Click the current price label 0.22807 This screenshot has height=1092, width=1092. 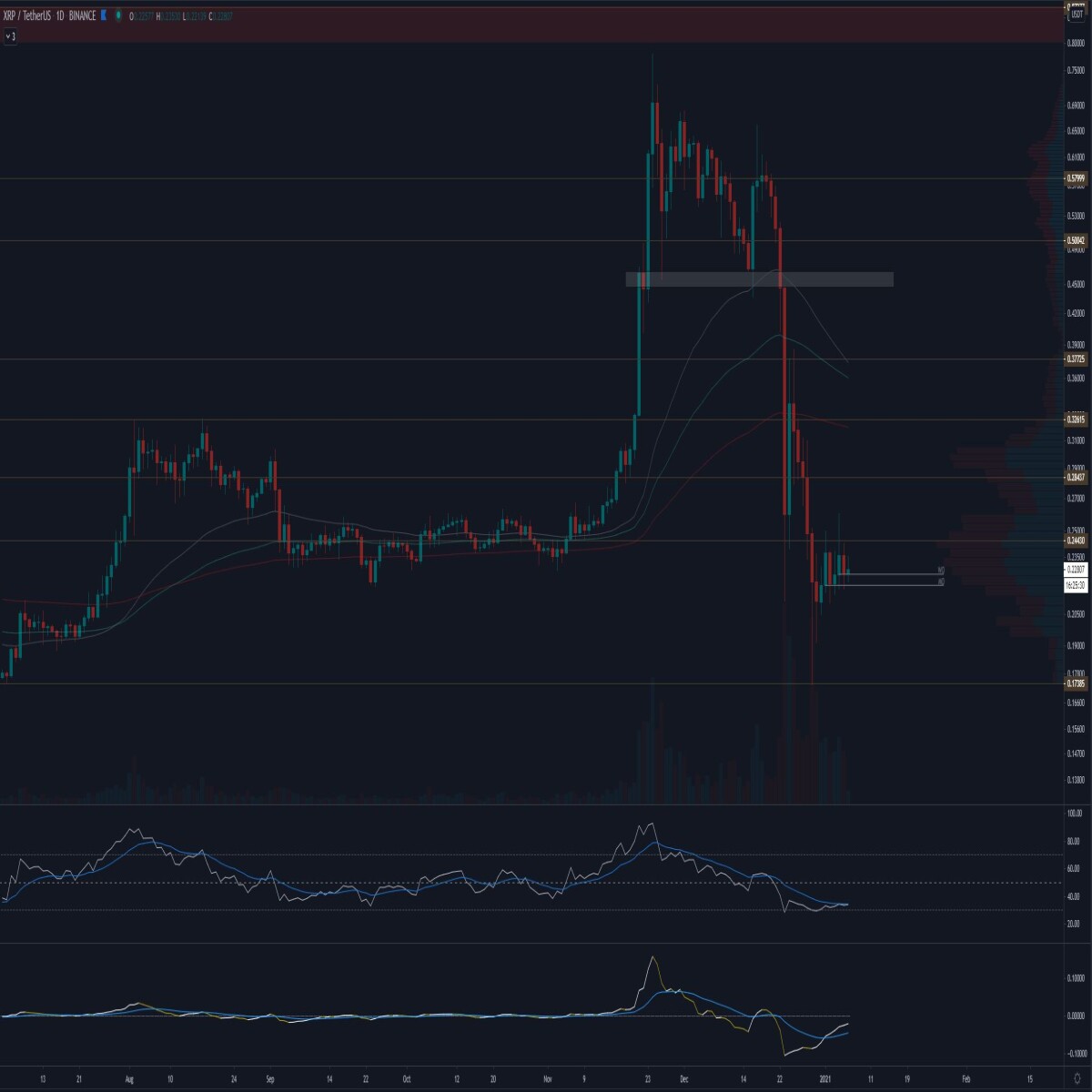[x=1076, y=570]
